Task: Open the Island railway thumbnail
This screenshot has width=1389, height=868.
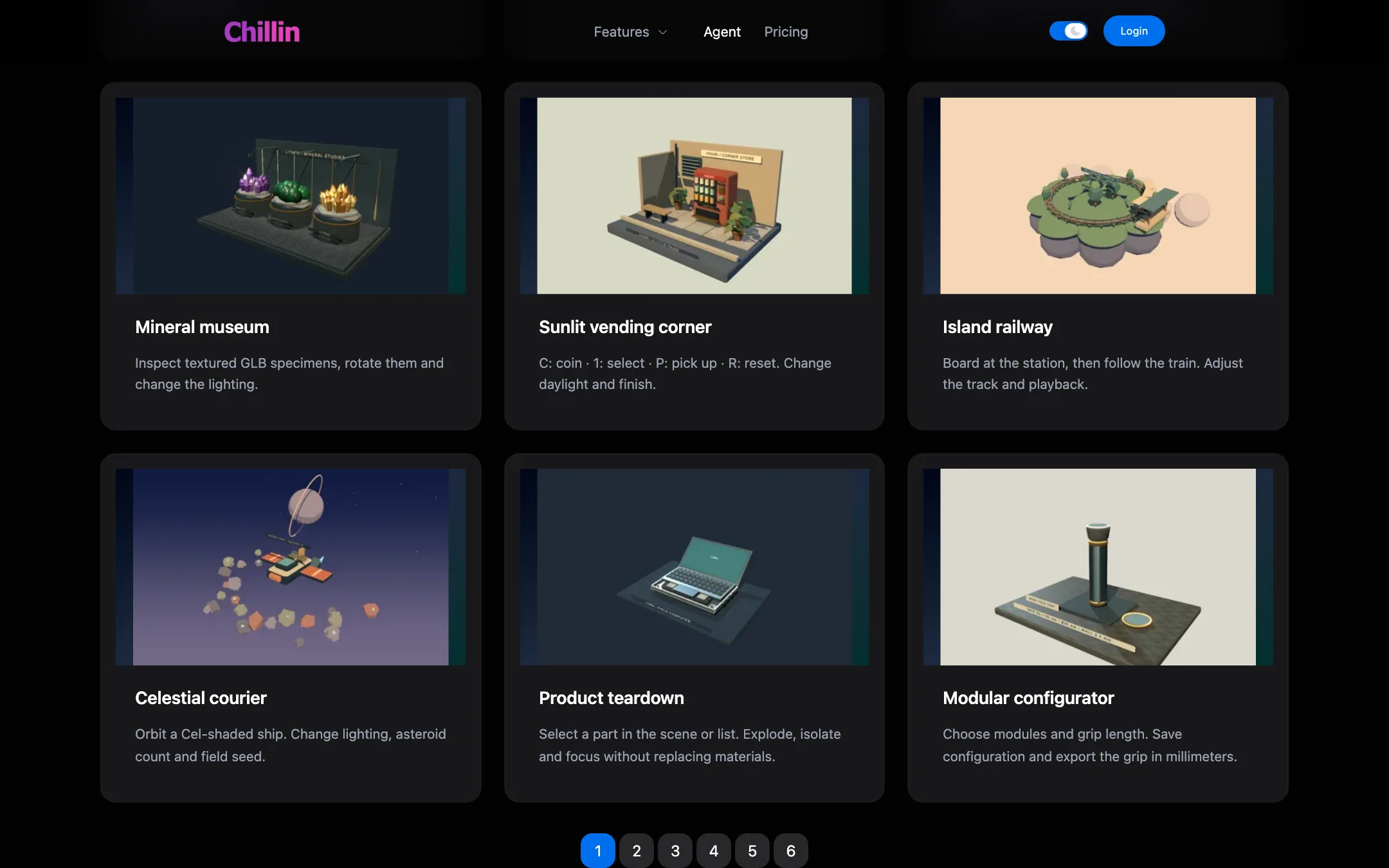Action: click(1098, 195)
